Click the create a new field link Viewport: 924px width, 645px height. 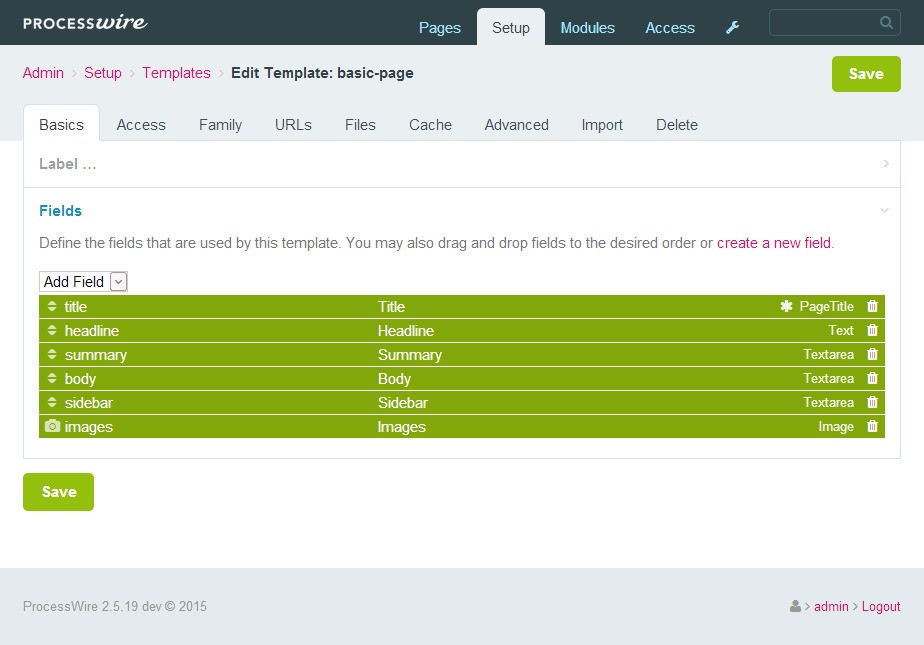(774, 243)
